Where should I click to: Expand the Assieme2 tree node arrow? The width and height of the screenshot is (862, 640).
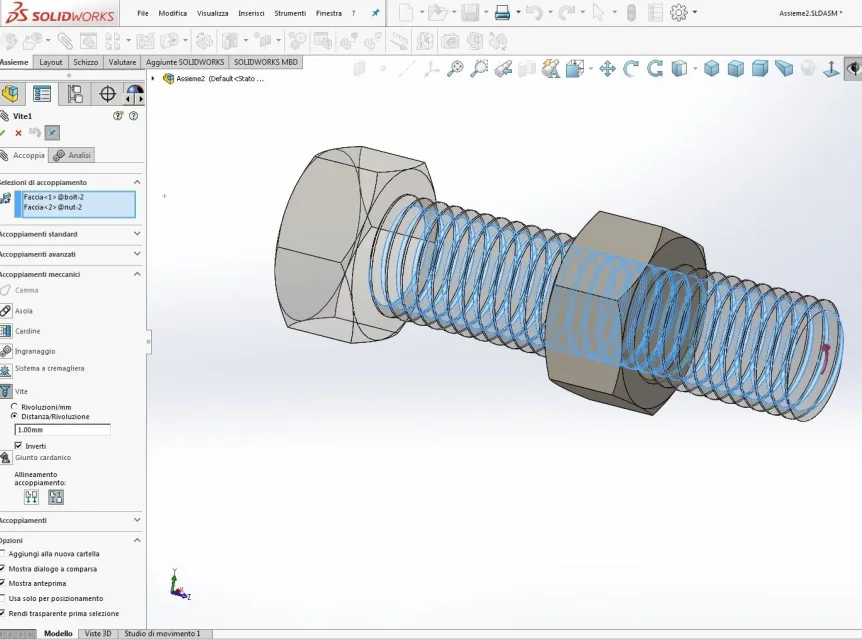click(153, 79)
